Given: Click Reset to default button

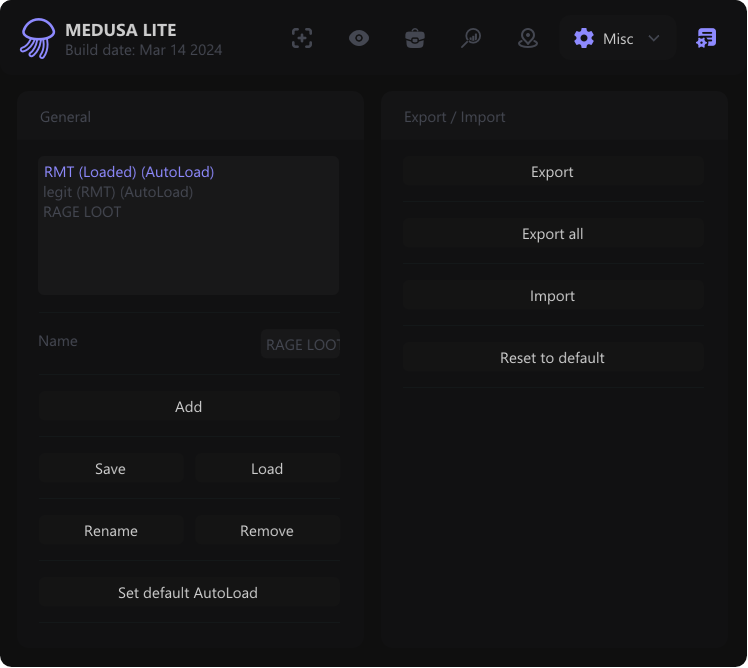Looking at the screenshot, I should click(553, 358).
